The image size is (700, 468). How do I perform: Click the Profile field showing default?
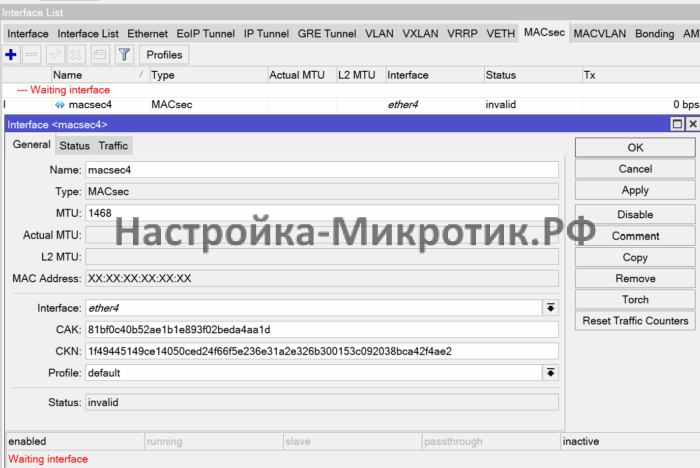313,373
